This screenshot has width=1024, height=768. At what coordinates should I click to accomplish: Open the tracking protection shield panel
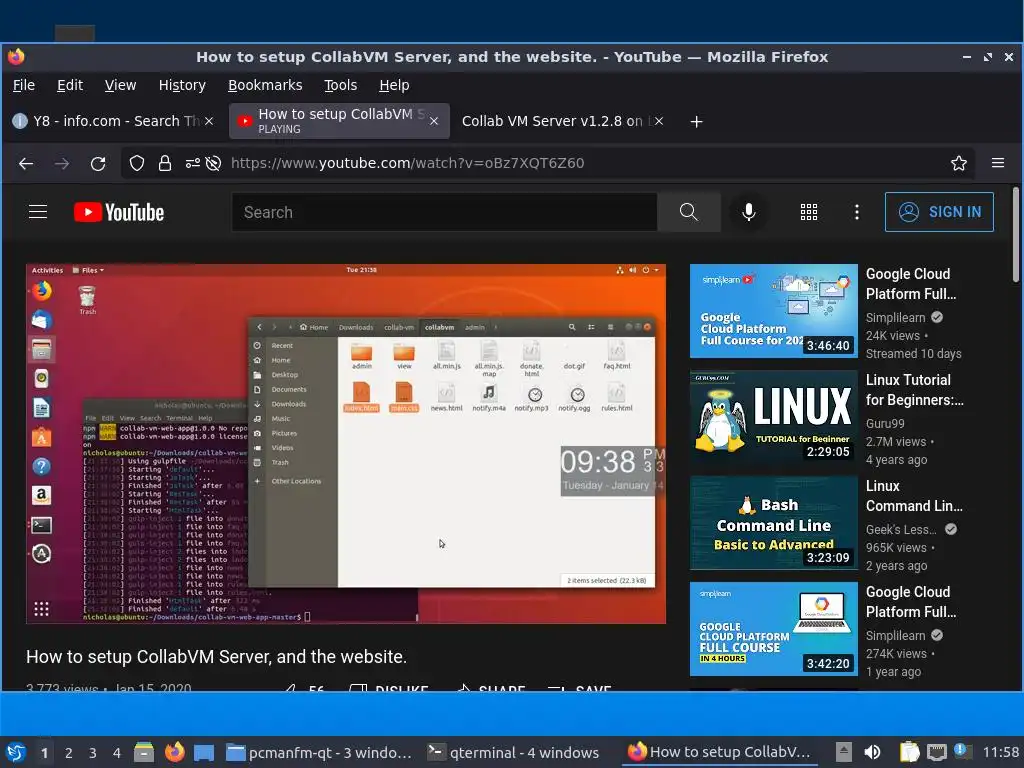pos(136,163)
